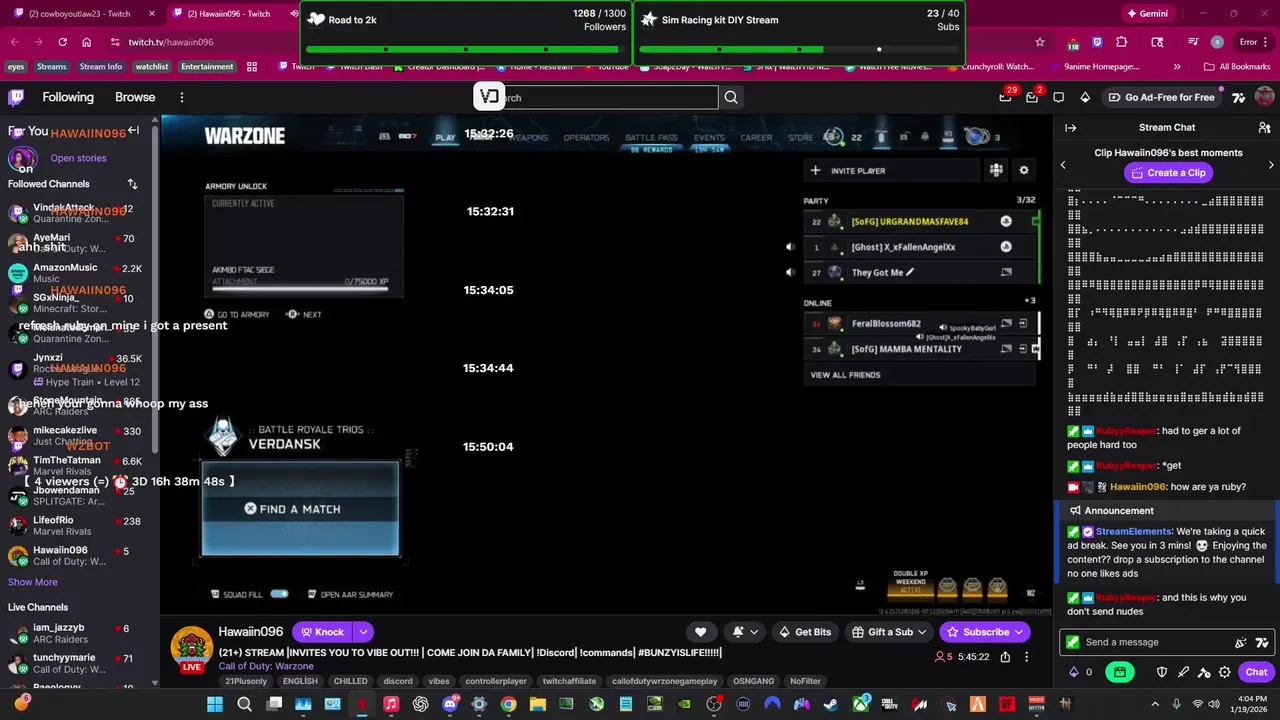Click the Twitch home logo icon

(16, 97)
